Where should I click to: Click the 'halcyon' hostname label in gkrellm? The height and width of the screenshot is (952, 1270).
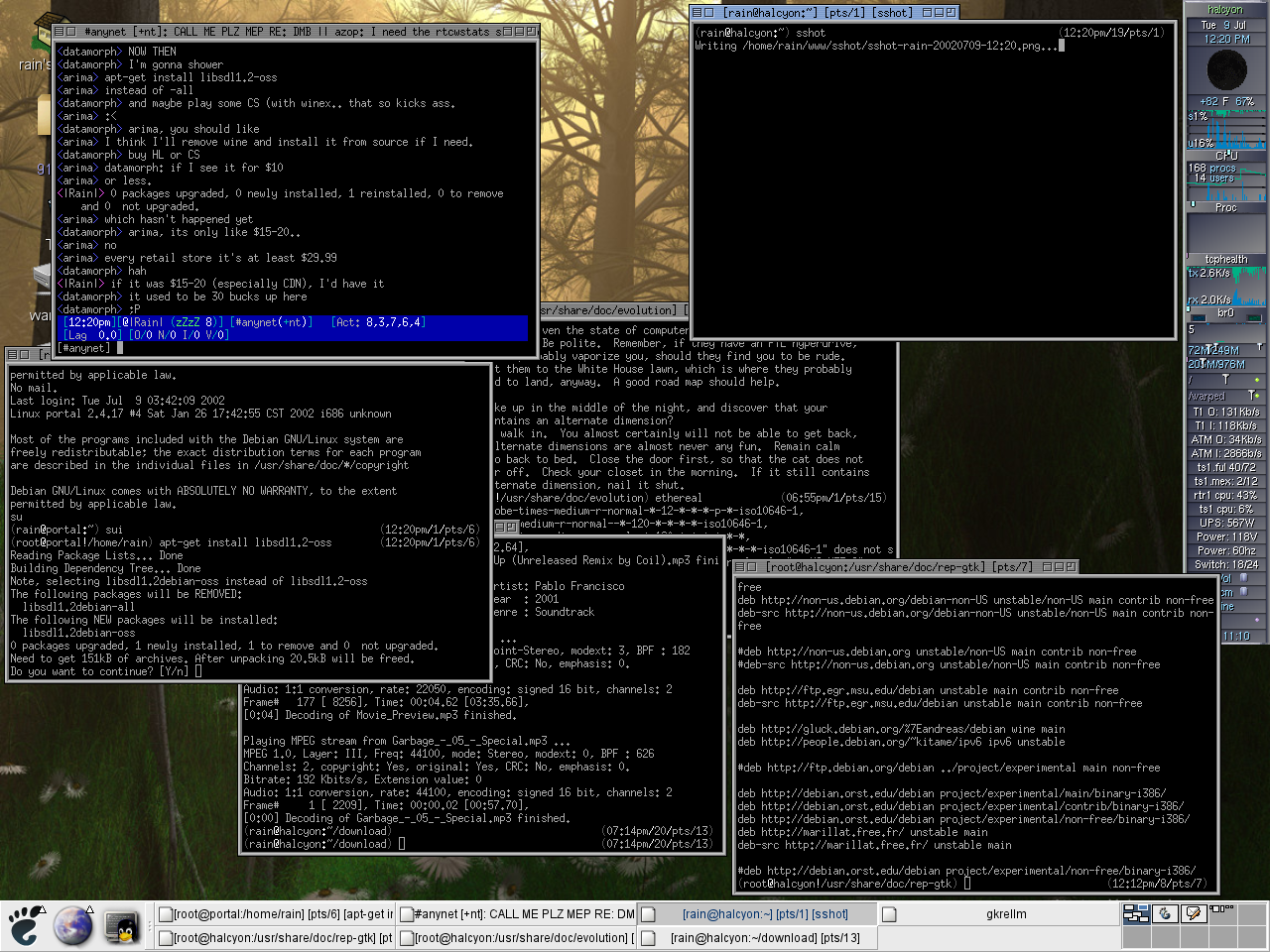[x=1225, y=9]
